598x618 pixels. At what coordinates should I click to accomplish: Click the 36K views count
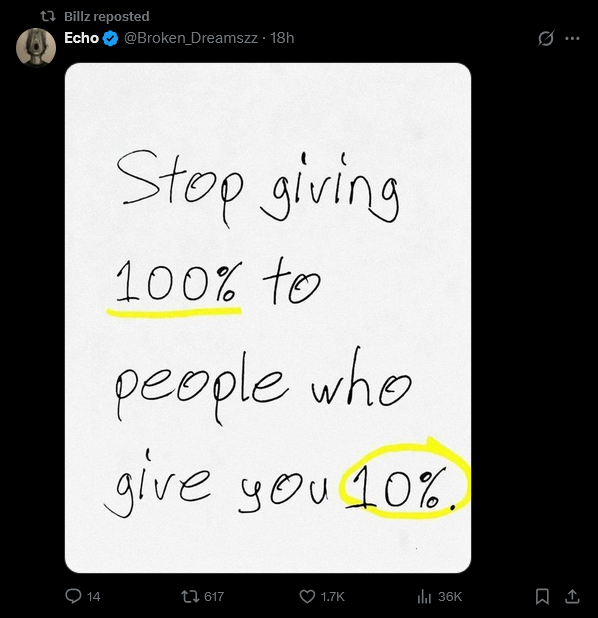click(x=450, y=596)
